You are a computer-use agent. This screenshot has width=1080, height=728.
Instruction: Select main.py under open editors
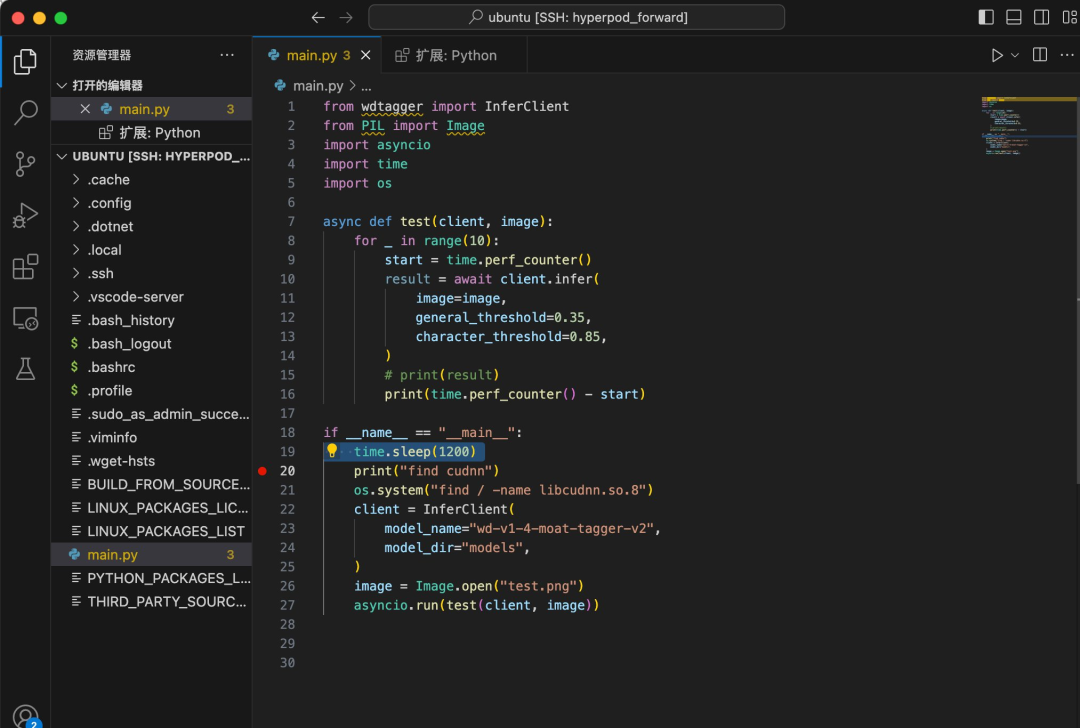coord(151,109)
